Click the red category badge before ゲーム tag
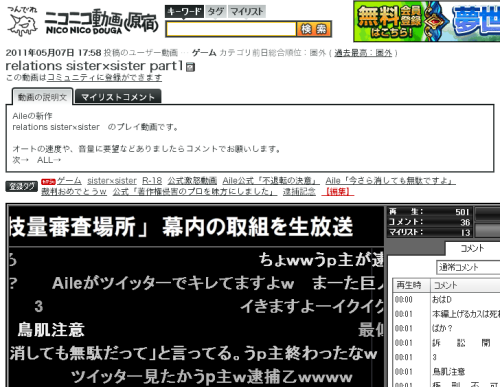This screenshot has width=500, height=387. click(48, 182)
